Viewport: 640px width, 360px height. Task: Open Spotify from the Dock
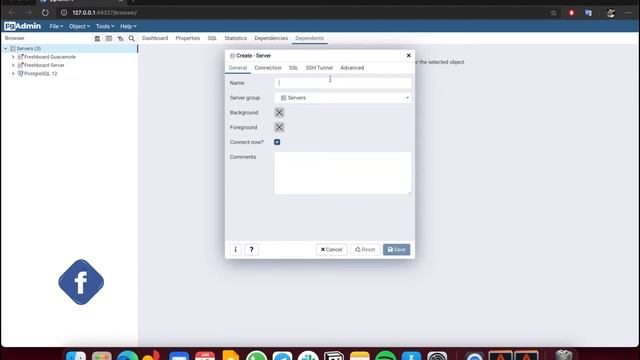pos(385,356)
